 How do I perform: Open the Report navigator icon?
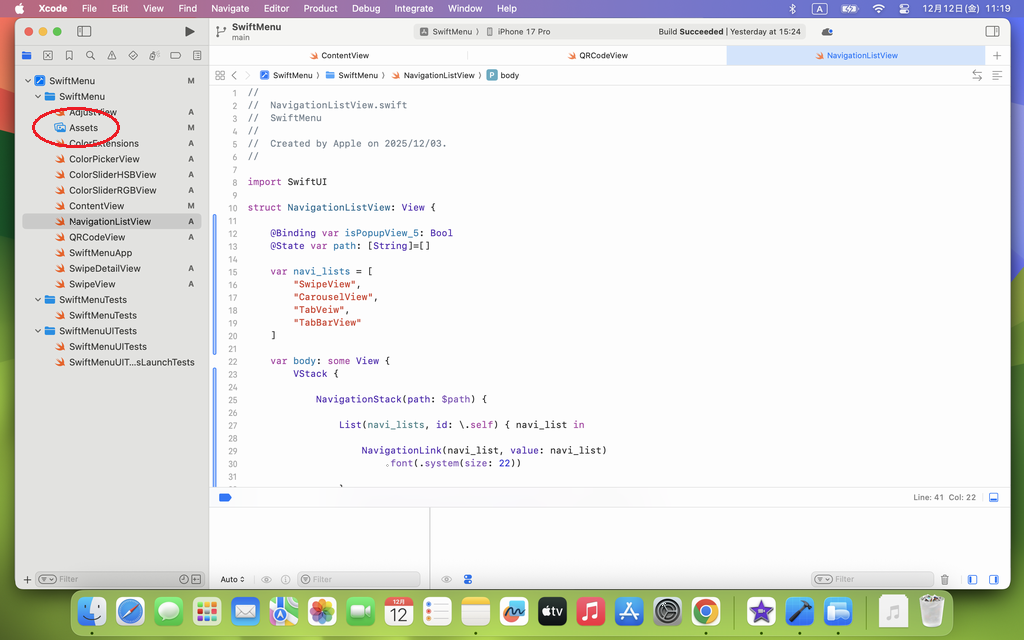click(x=197, y=56)
